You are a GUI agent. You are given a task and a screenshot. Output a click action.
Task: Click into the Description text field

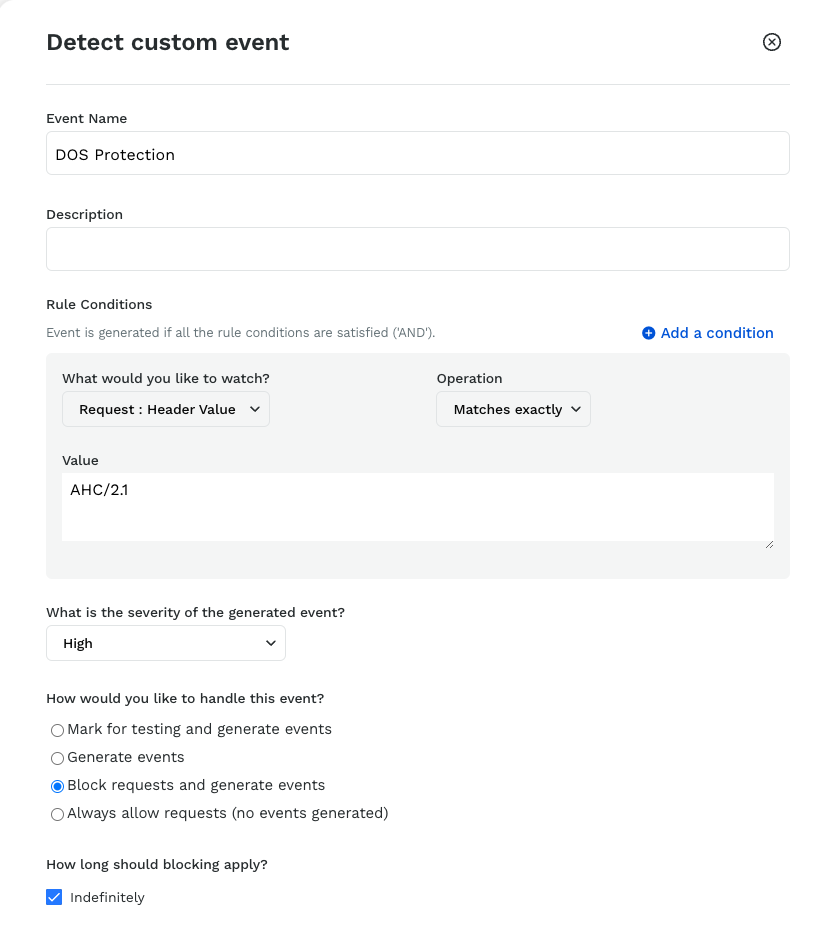click(418, 249)
